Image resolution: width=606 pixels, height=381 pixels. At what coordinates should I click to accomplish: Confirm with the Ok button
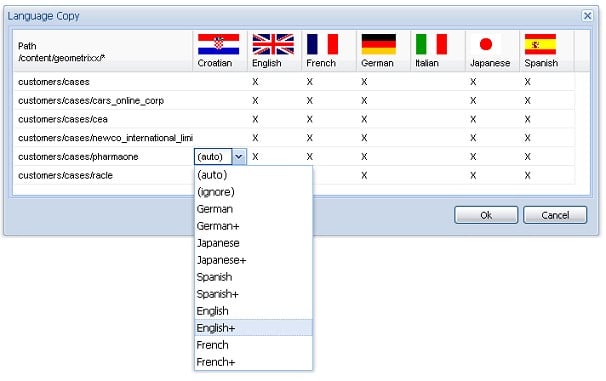click(486, 215)
